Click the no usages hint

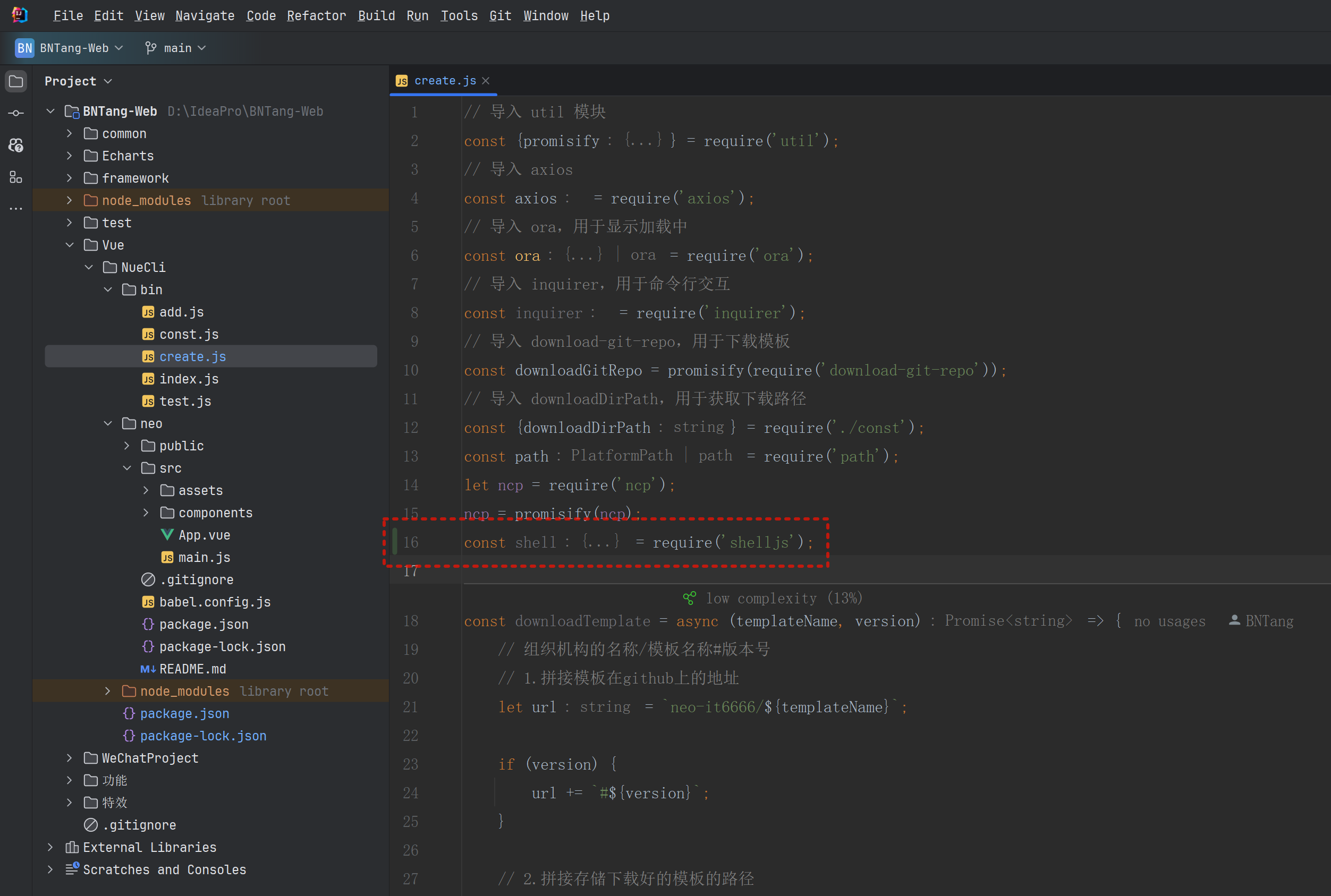[x=1169, y=621]
